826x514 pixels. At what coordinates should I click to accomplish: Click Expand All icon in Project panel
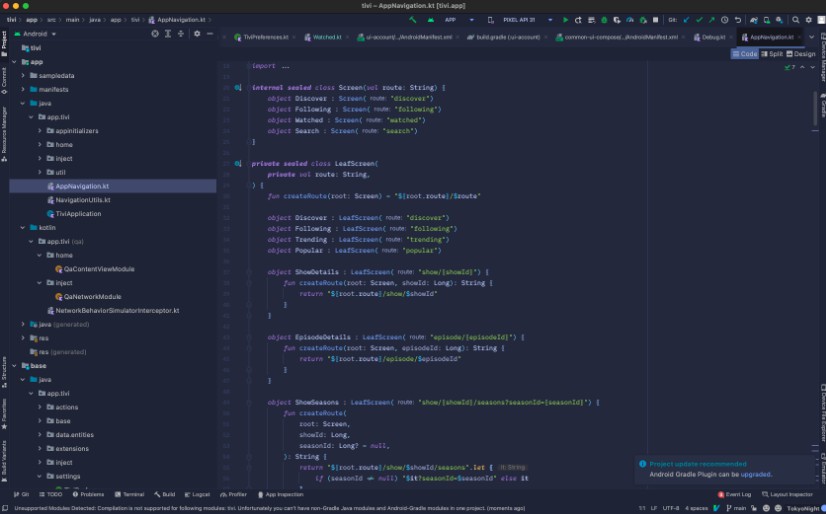tap(168, 34)
